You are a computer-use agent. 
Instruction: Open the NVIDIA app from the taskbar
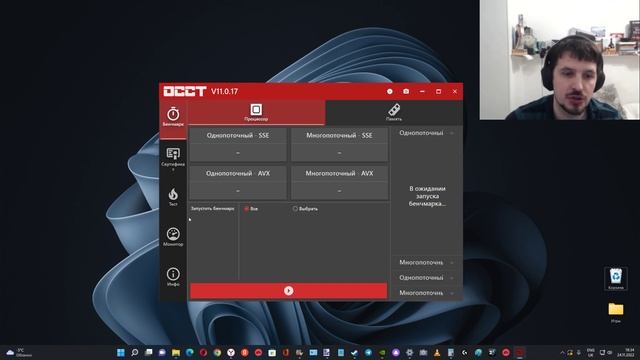click(x=382, y=353)
